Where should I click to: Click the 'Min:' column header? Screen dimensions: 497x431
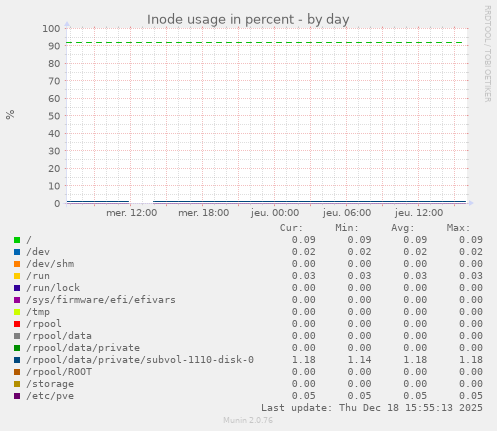click(347, 228)
